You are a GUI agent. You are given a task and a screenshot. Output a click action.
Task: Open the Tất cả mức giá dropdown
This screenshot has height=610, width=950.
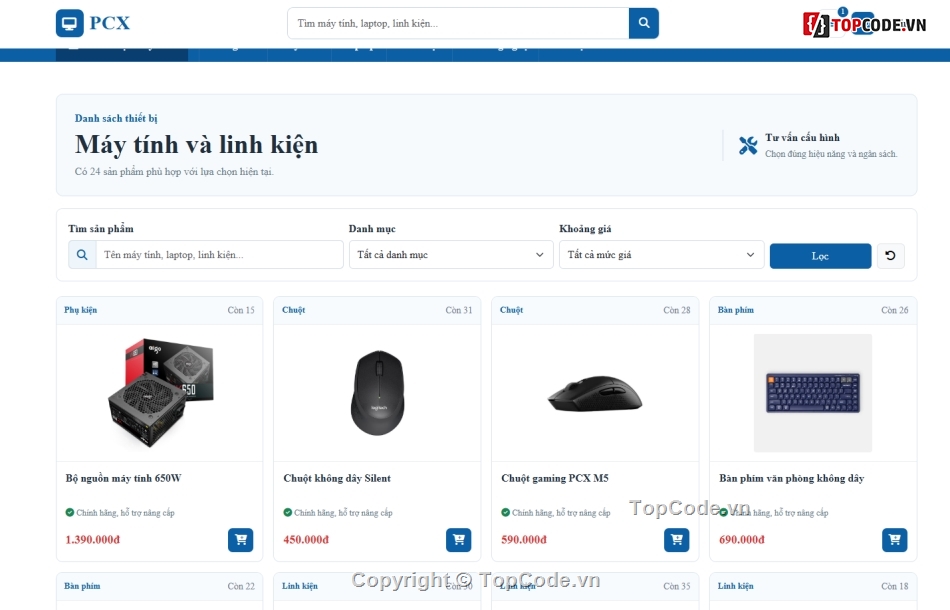(661, 255)
